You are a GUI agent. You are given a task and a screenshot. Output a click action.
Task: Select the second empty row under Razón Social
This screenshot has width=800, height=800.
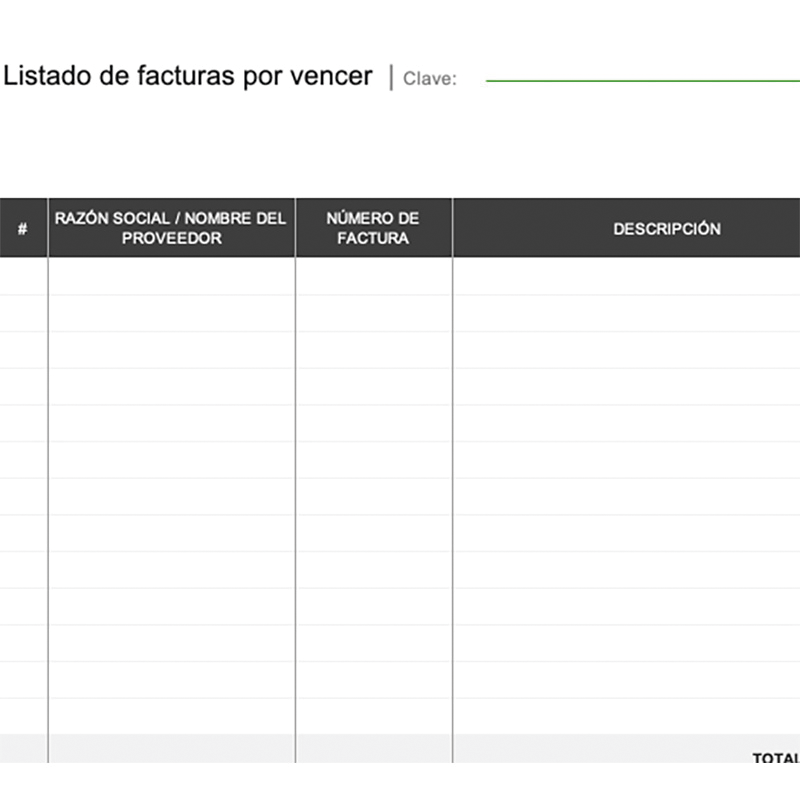point(171,313)
